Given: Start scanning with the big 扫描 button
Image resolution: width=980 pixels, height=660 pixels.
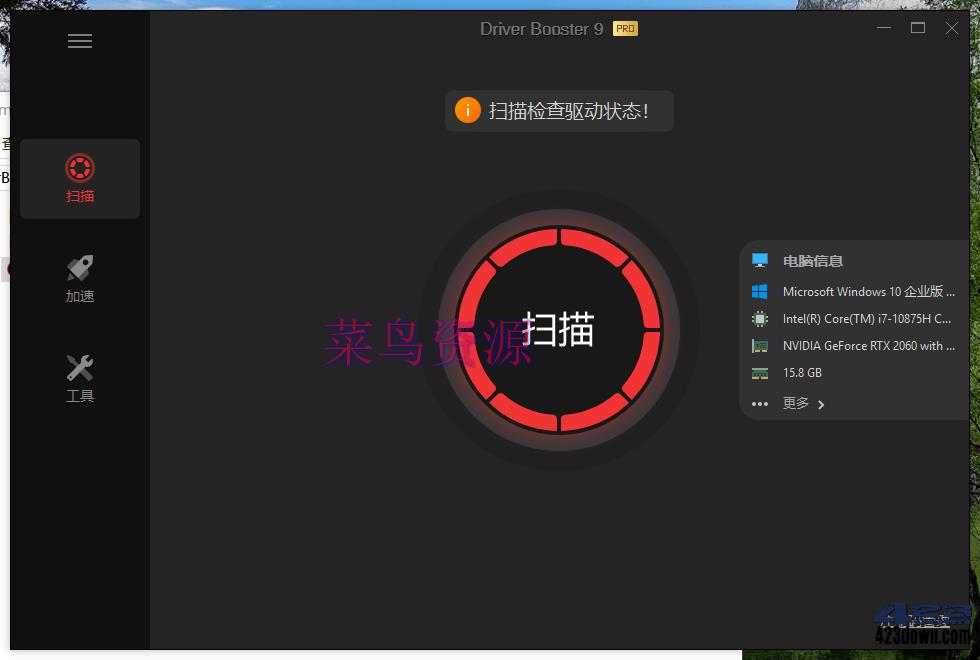Looking at the screenshot, I should [x=559, y=330].
